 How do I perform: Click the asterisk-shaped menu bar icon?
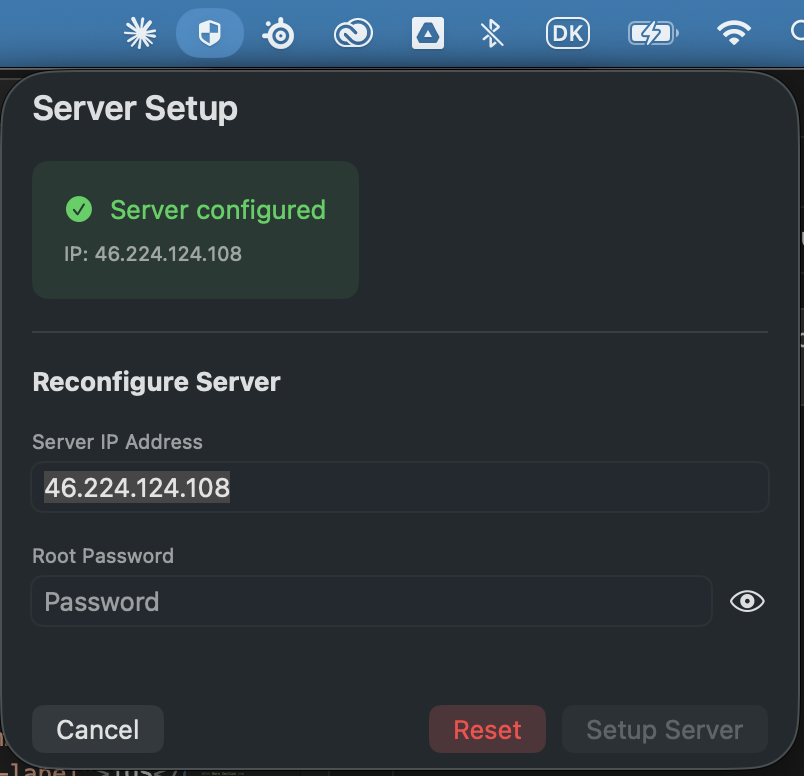click(x=140, y=32)
